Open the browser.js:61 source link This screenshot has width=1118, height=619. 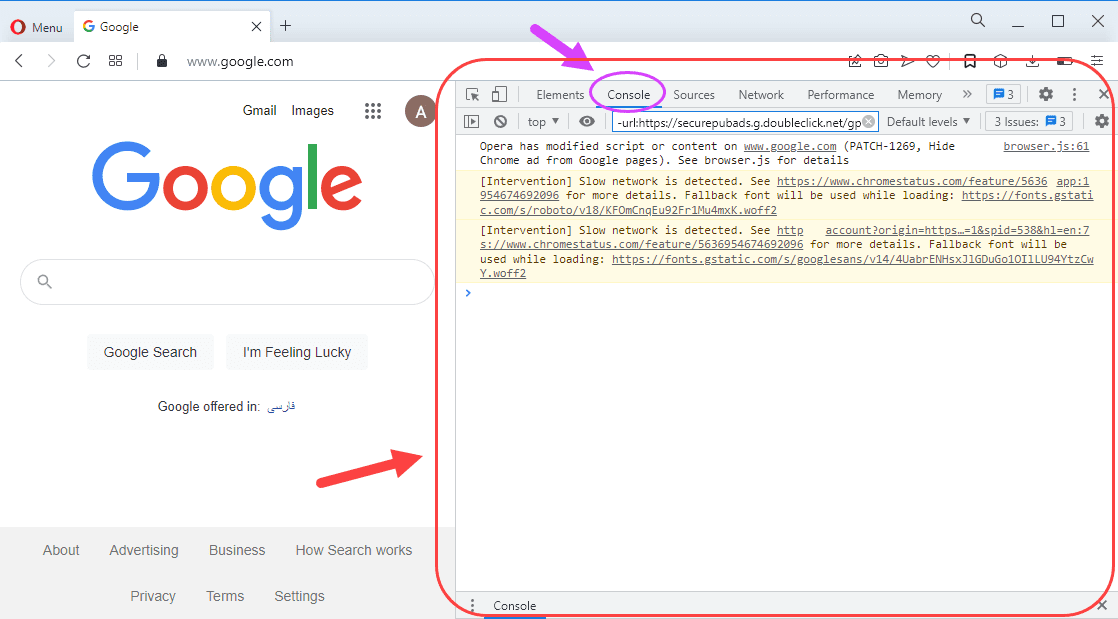(1046, 146)
